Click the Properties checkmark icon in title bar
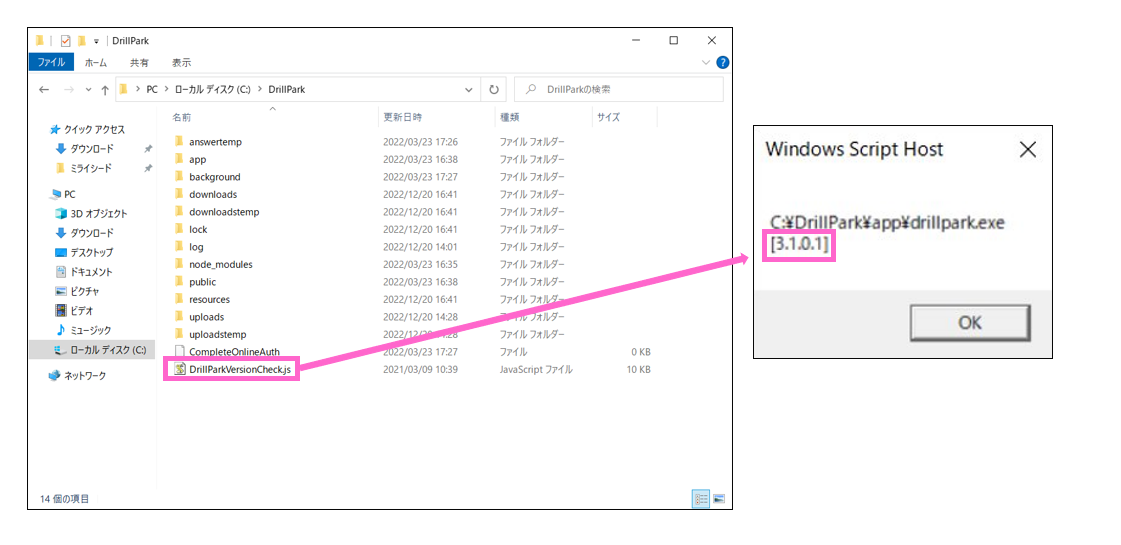1121x545 pixels. [66, 41]
